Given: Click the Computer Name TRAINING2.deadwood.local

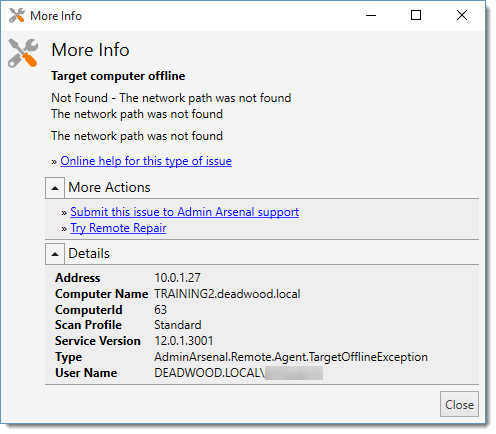Looking at the screenshot, I should (227, 294).
